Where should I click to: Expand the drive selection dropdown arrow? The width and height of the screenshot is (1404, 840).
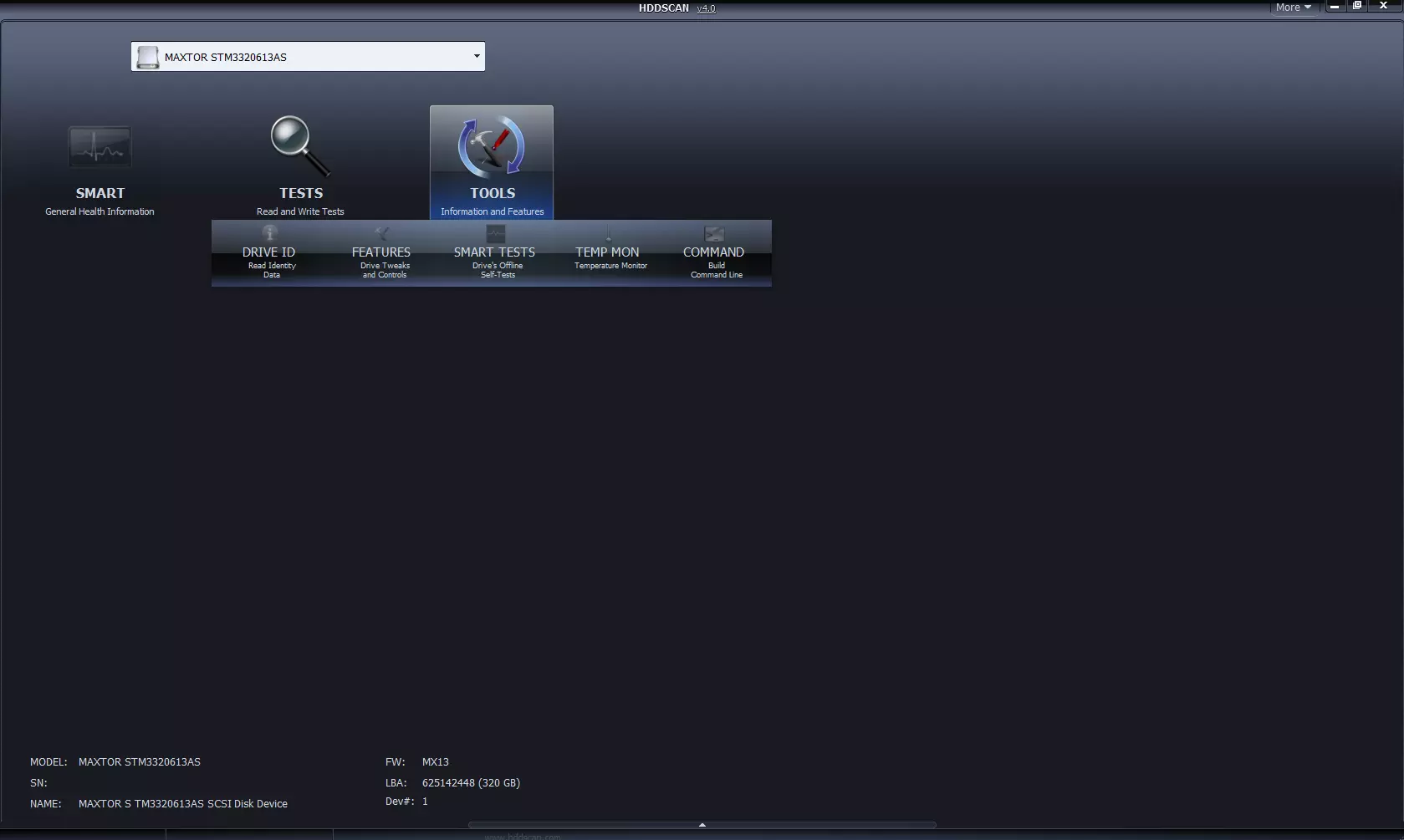pos(477,57)
